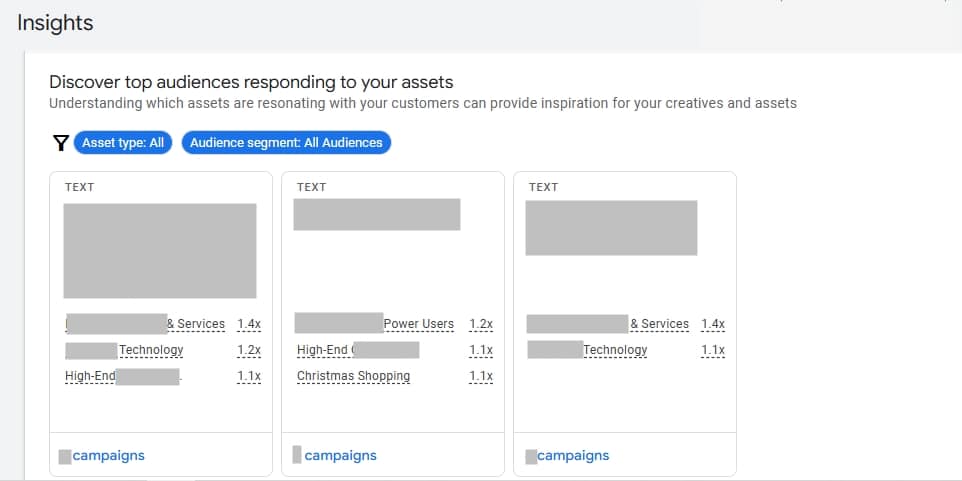Open the campaigns link in the second card

click(340, 456)
